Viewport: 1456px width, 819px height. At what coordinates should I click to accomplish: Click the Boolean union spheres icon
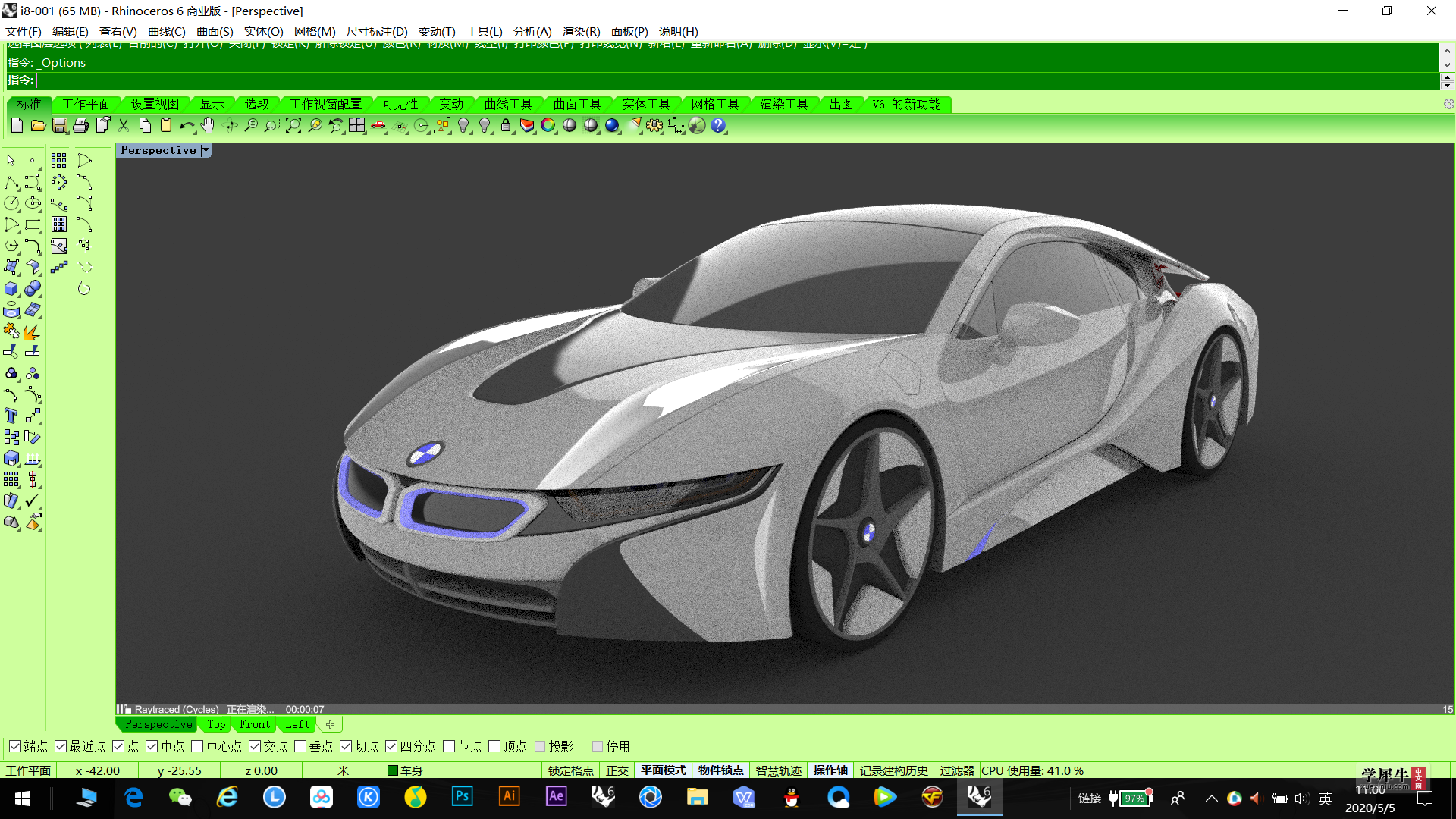[33, 289]
